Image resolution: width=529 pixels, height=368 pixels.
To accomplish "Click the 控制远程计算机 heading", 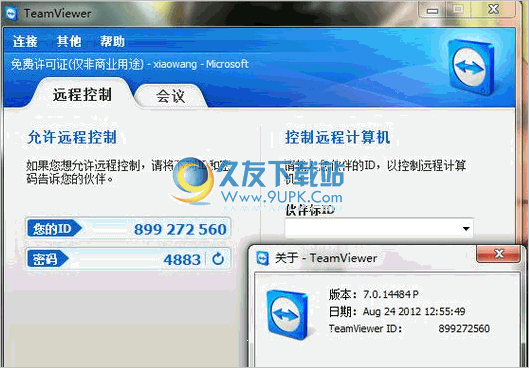I will pos(337,138).
